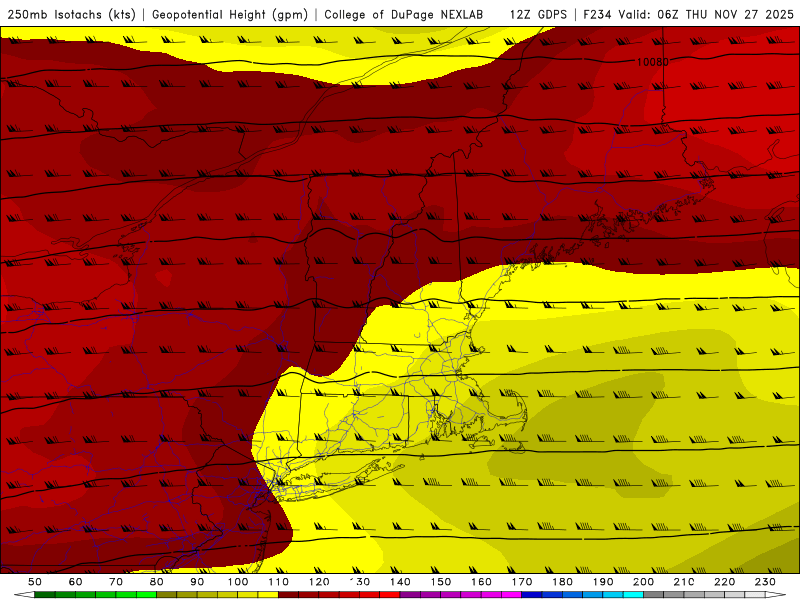Click the '160' value on the legend

click(x=482, y=582)
